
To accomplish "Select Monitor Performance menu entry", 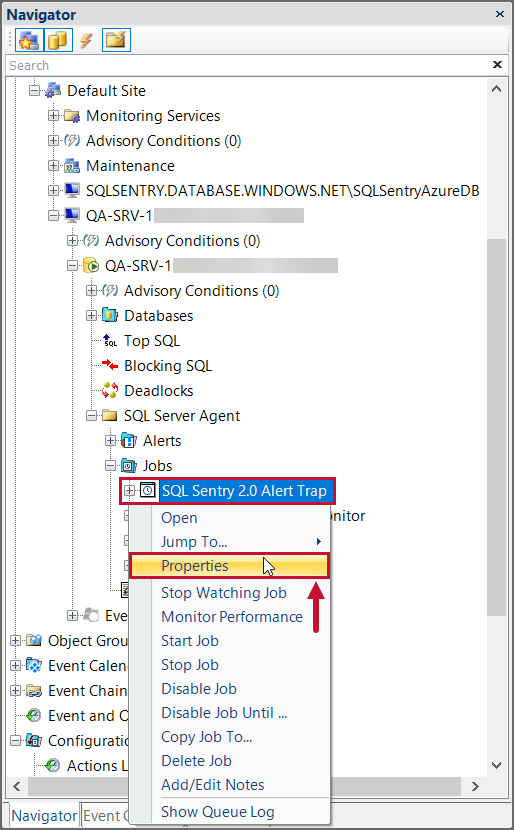I will click(229, 617).
